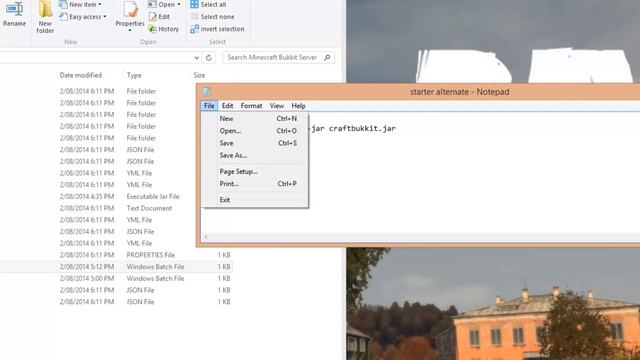The height and width of the screenshot is (360, 640).
Task: Click the Search Minecraft Bukkit Server field
Action: (279, 58)
